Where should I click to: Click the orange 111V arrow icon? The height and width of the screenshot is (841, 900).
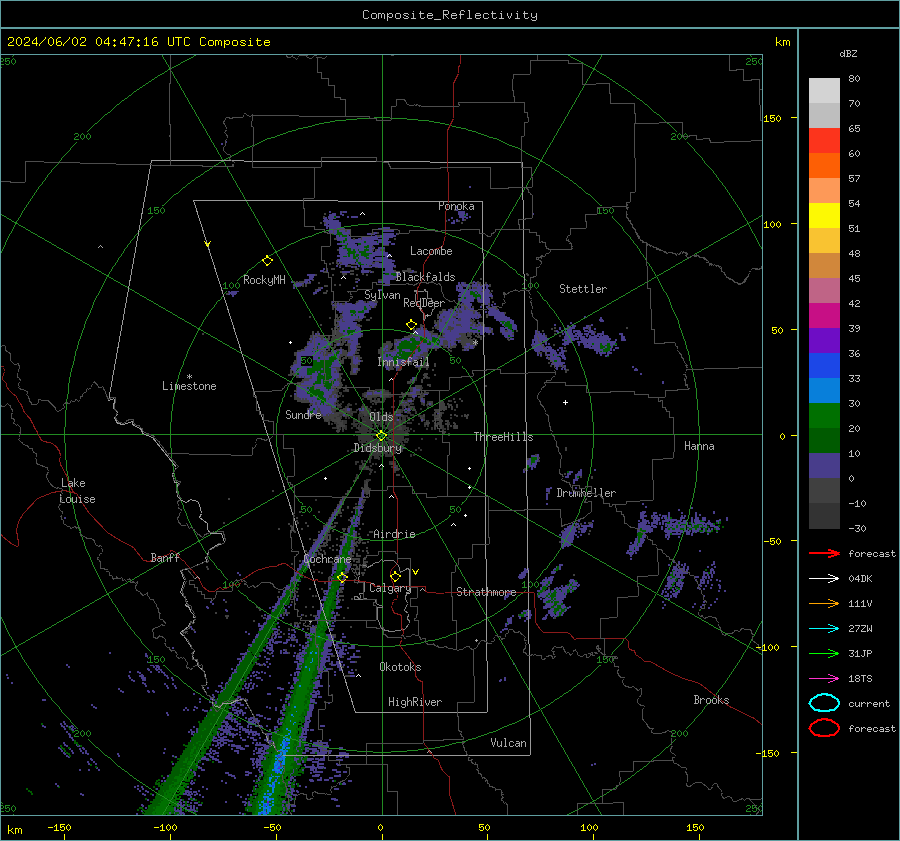(x=824, y=603)
